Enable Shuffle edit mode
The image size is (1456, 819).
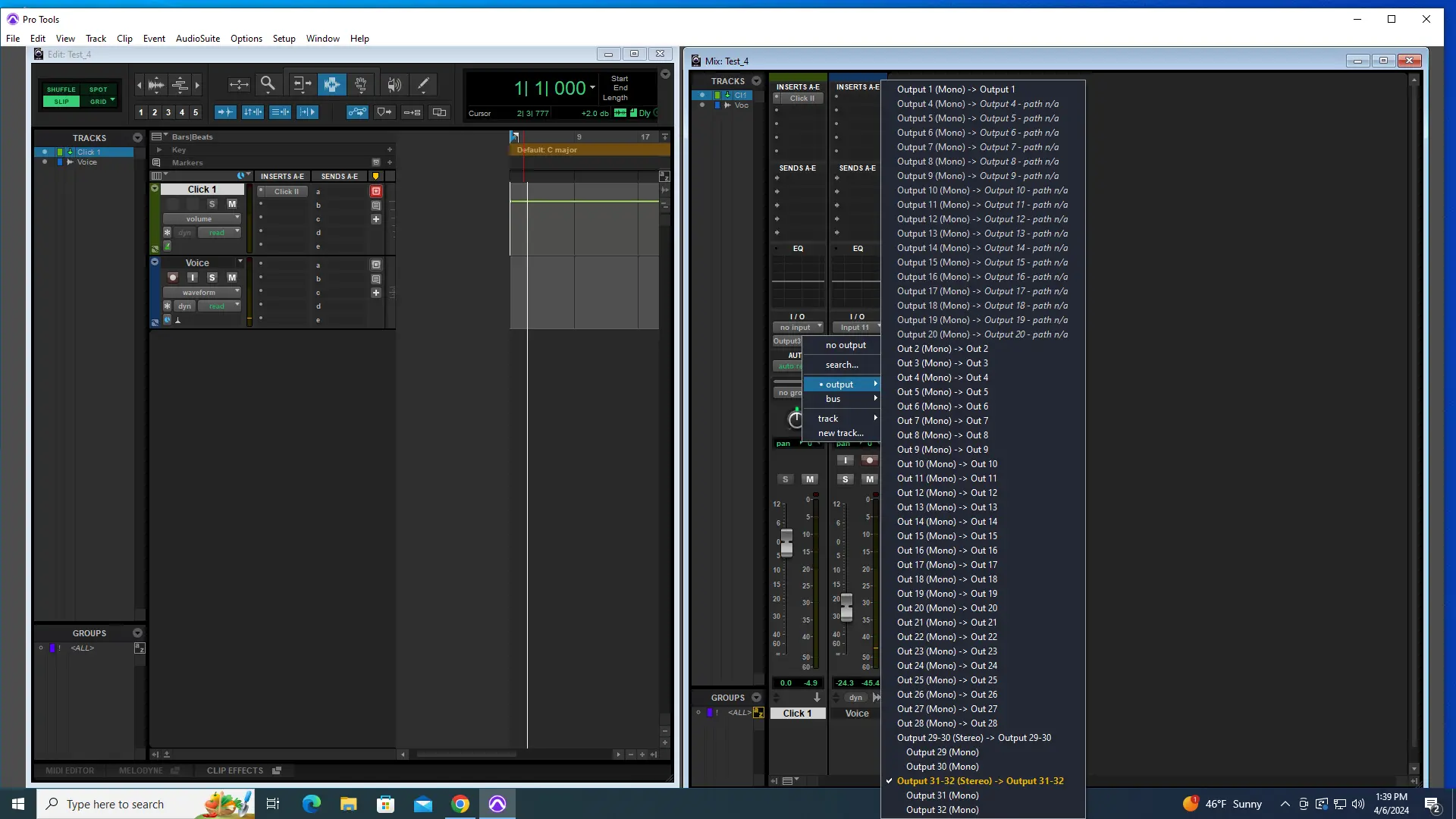tap(61, 89)
